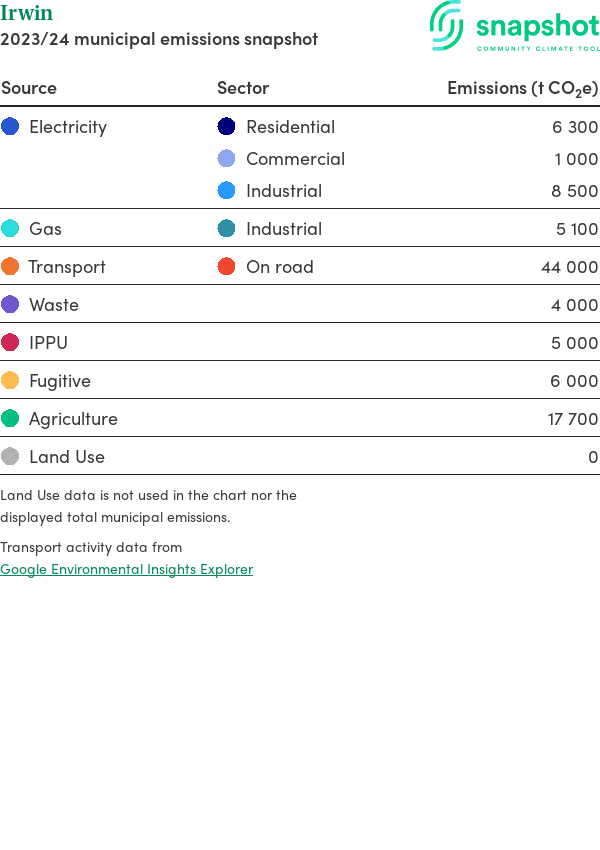Image resolution: width=600 pixels, height=850 pixels.
Task: Click the blue Electricity source dot
Action: click(x=10, y=127)
